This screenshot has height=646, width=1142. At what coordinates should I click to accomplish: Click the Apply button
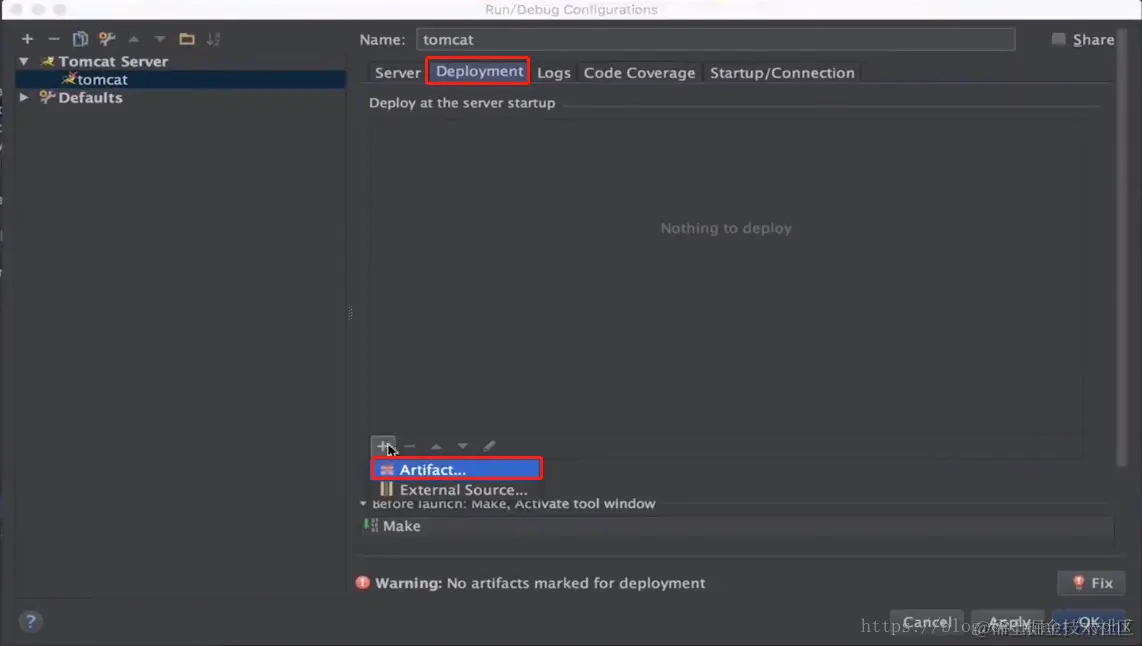click(1008, 623)
